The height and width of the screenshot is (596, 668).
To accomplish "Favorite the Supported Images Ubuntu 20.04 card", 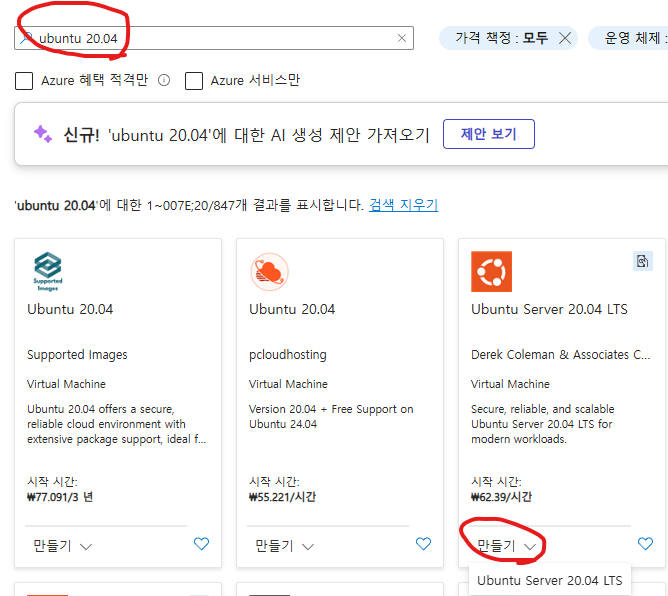I will (202, 544).
